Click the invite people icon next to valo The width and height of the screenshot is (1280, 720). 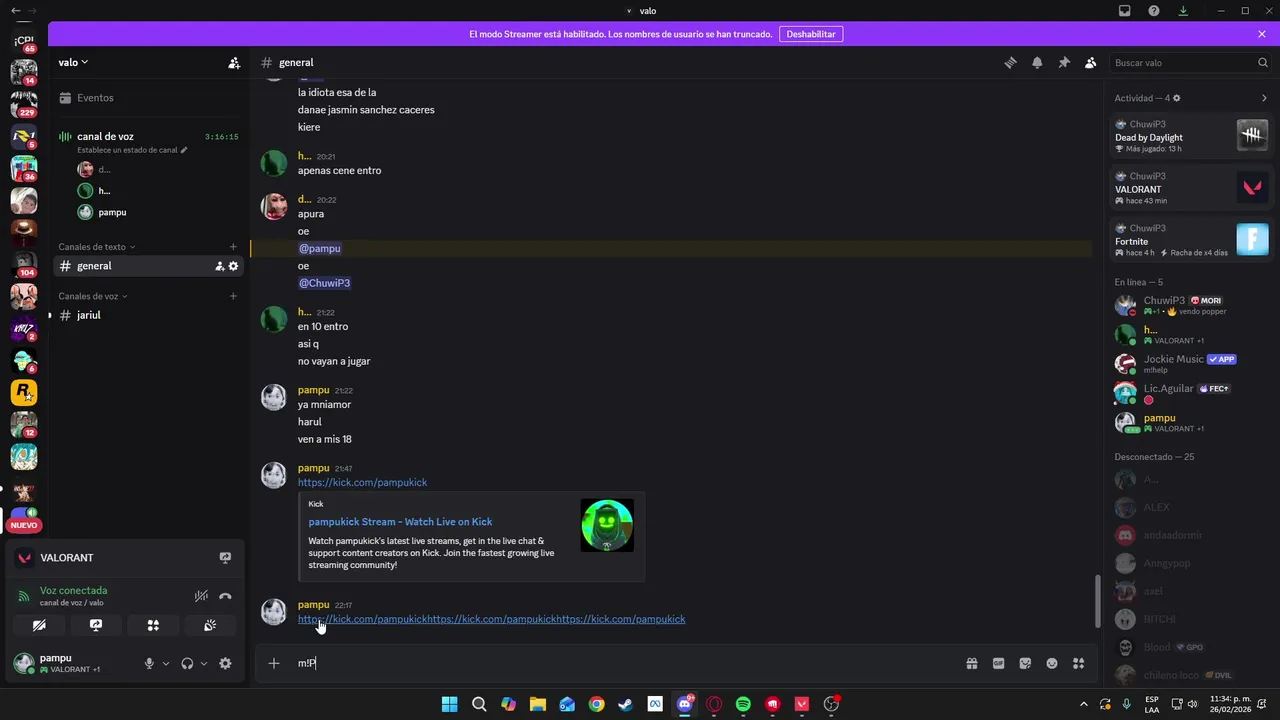tap(234, 62)
